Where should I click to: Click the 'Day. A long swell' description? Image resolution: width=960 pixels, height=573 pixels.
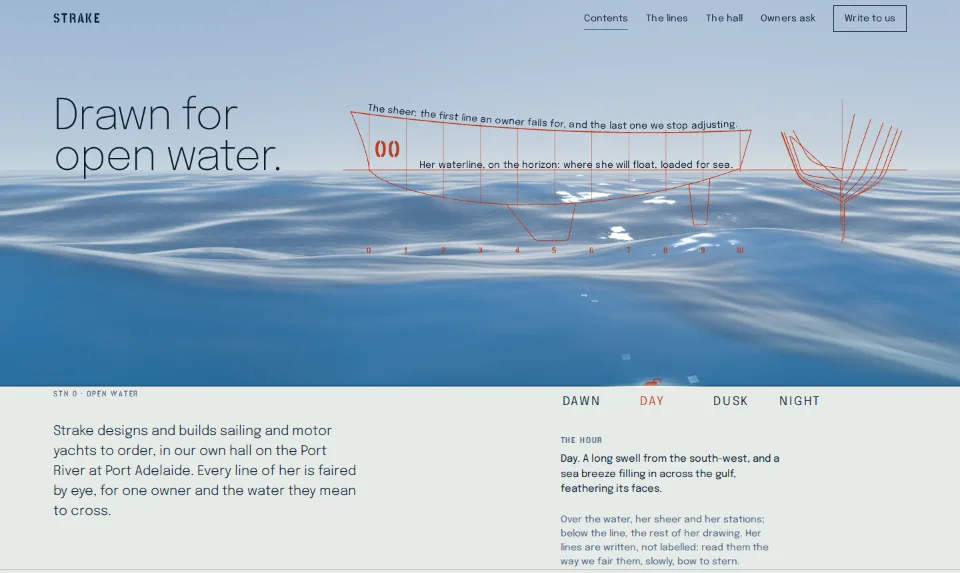[670, 473]
